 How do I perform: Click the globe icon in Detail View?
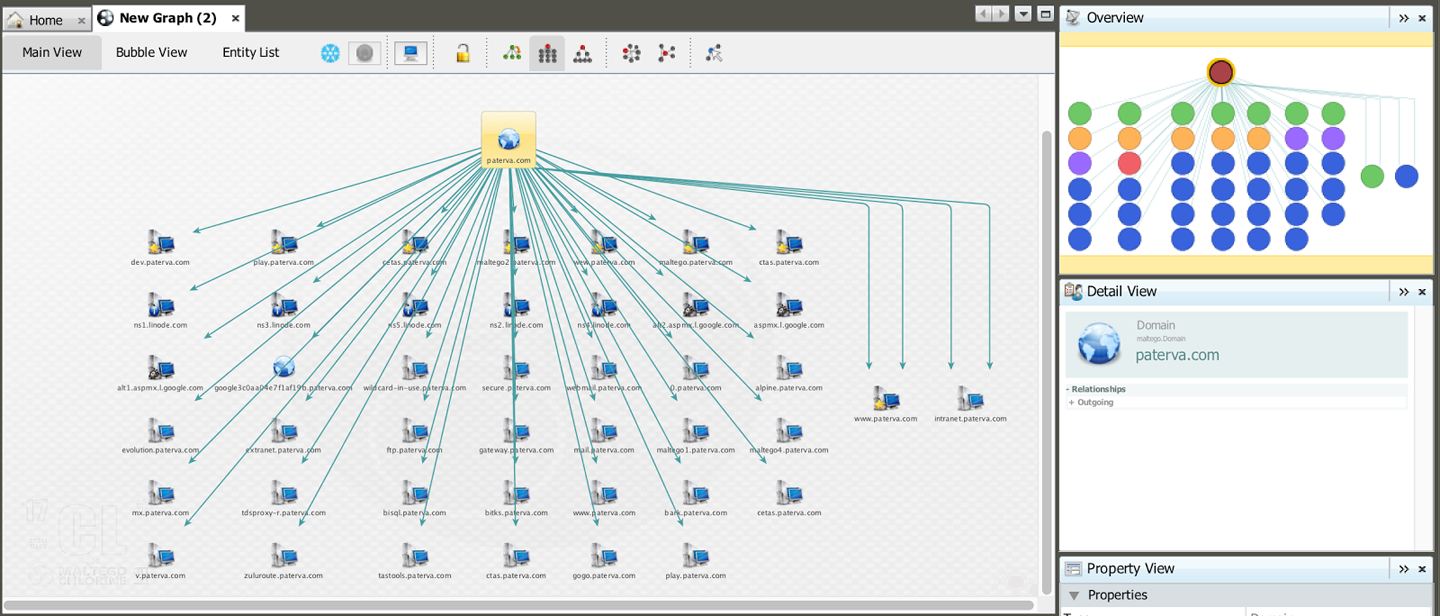[1099, 343]
